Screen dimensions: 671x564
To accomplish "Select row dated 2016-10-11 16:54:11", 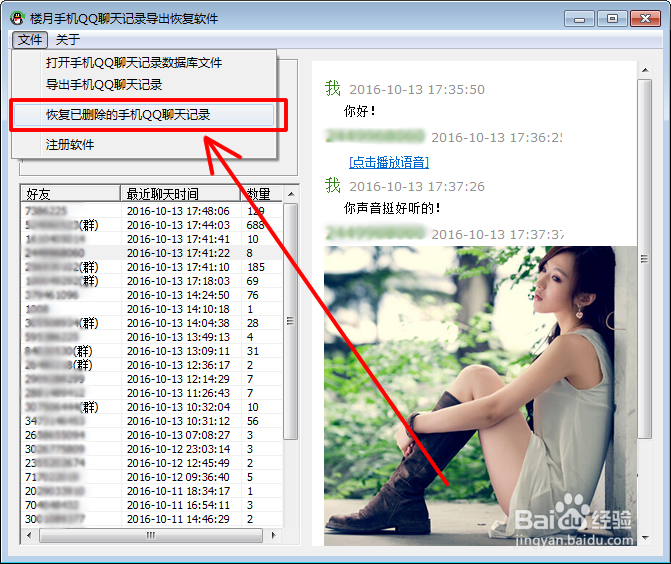I will [151, 505].
